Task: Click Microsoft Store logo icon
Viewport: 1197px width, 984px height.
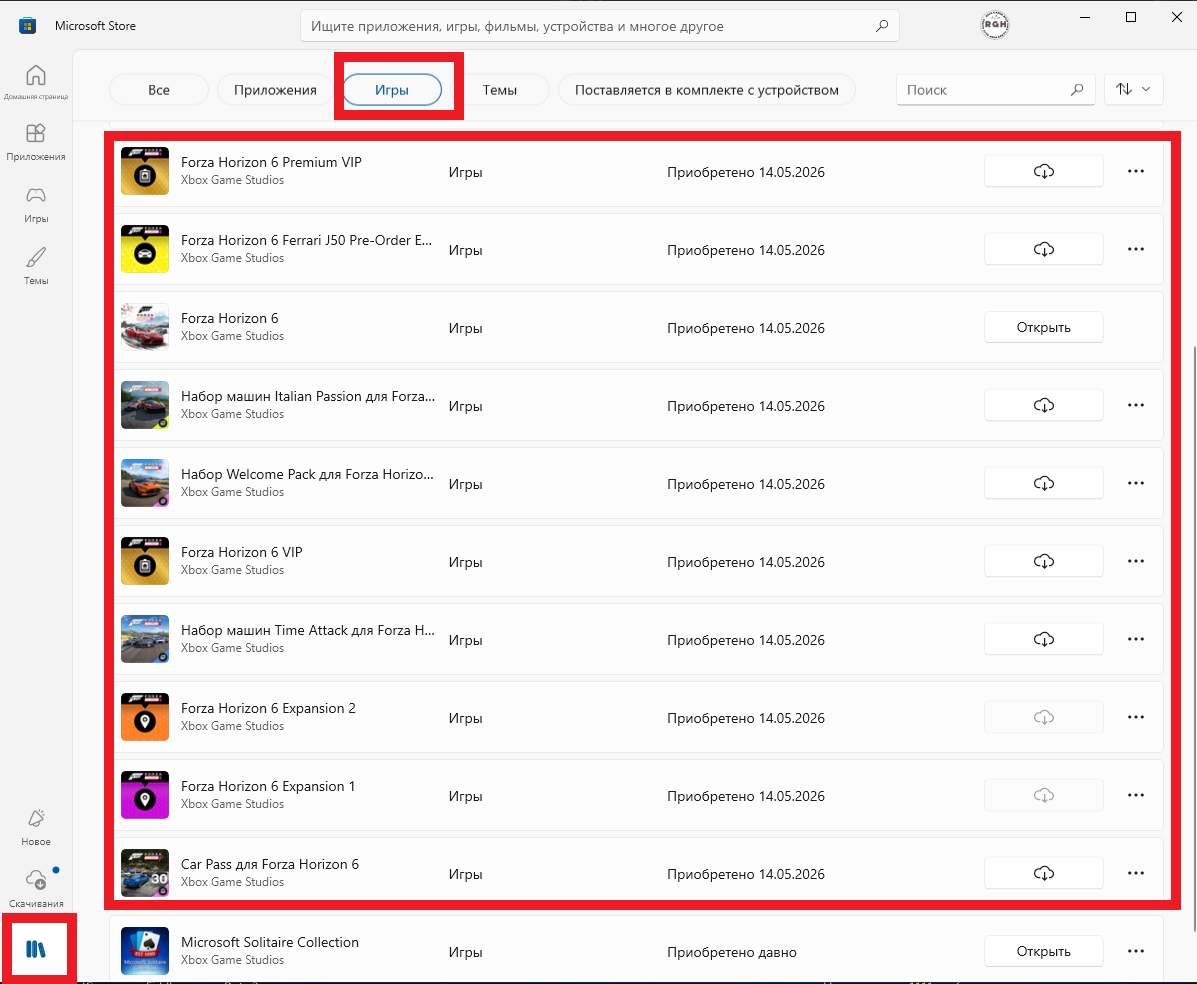Action: [x=27, y=26]
